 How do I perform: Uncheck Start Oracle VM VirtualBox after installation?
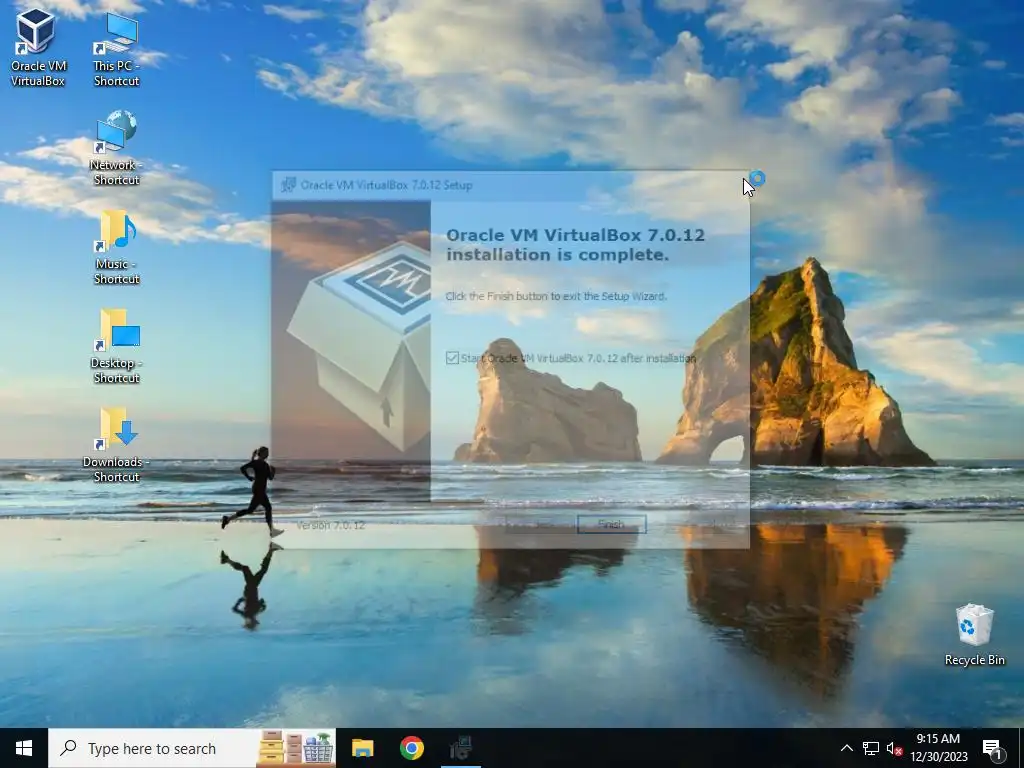tap(452, 358)
